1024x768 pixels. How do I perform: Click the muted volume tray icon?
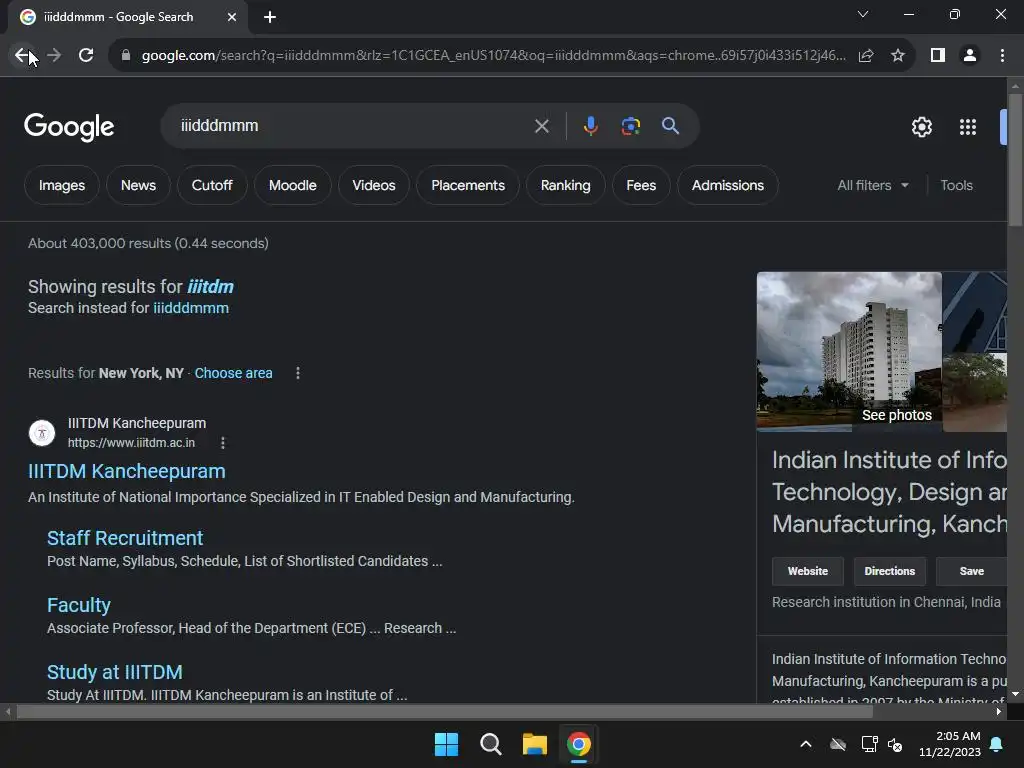pyautogui.click(x=895, y=744)
